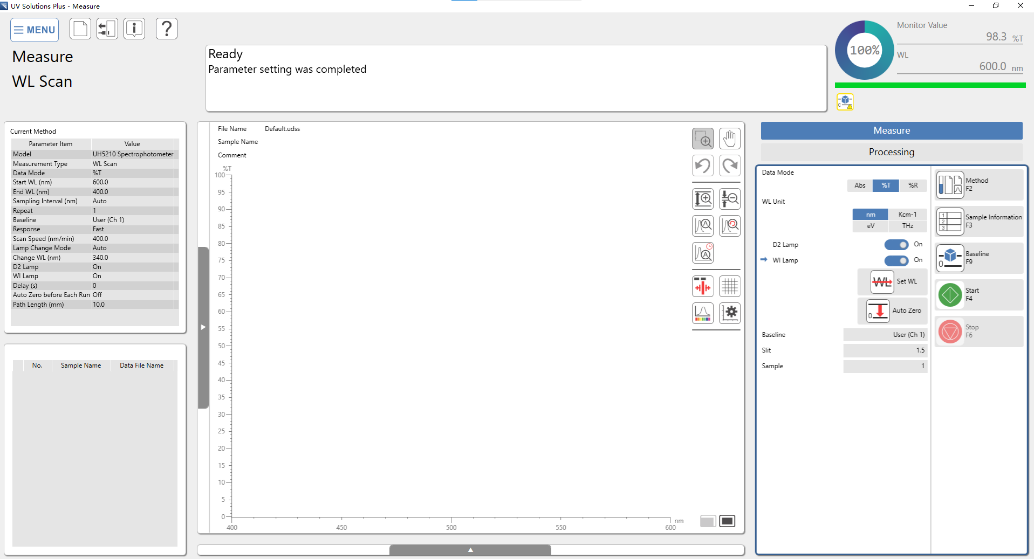Click the spectrum magnifier with red circle icon
Viewport: 1034px width, 559px height.
[x=730, y=226]
